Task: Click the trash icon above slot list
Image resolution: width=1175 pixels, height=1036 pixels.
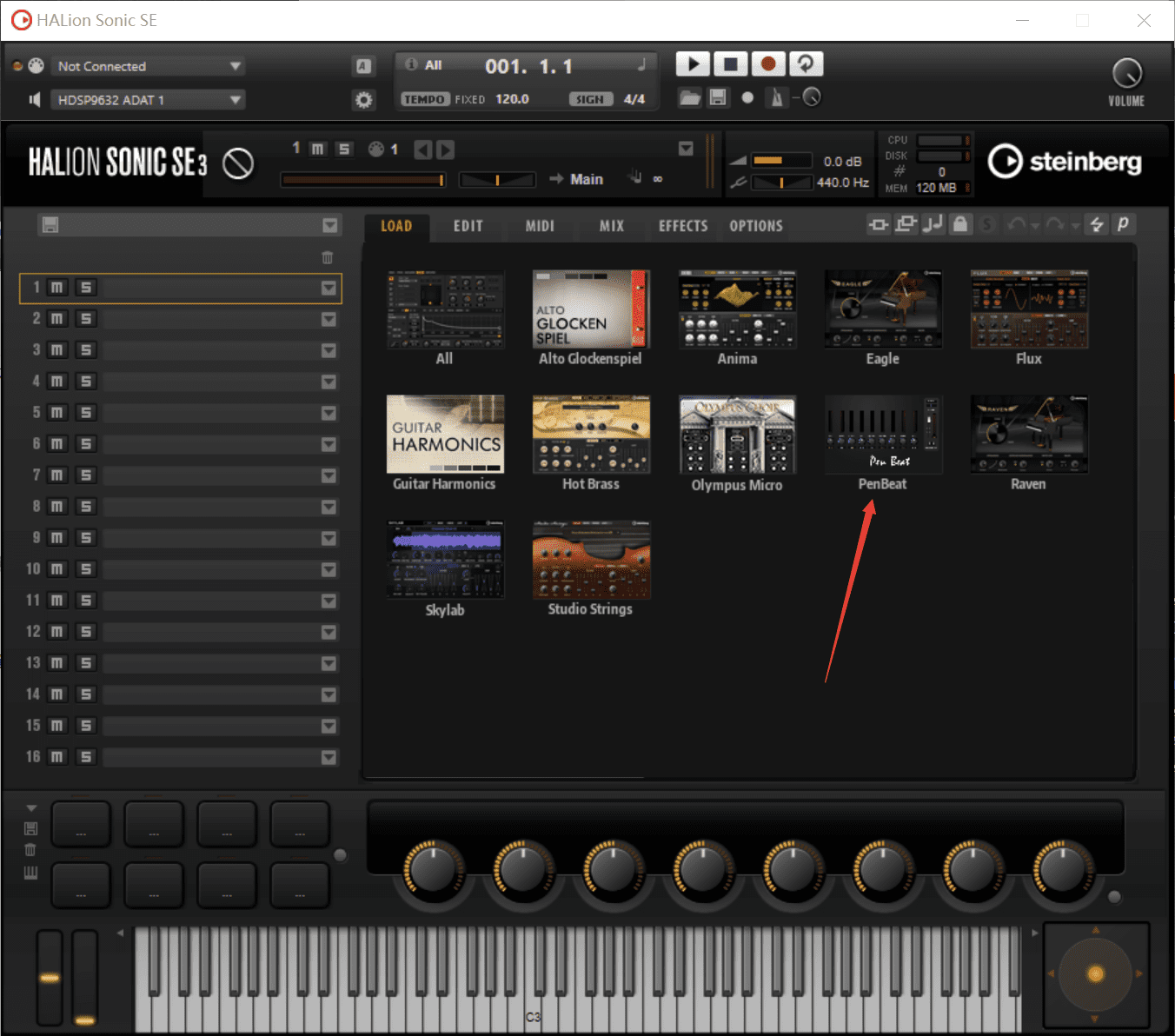Action: click(x=328, y=257)
